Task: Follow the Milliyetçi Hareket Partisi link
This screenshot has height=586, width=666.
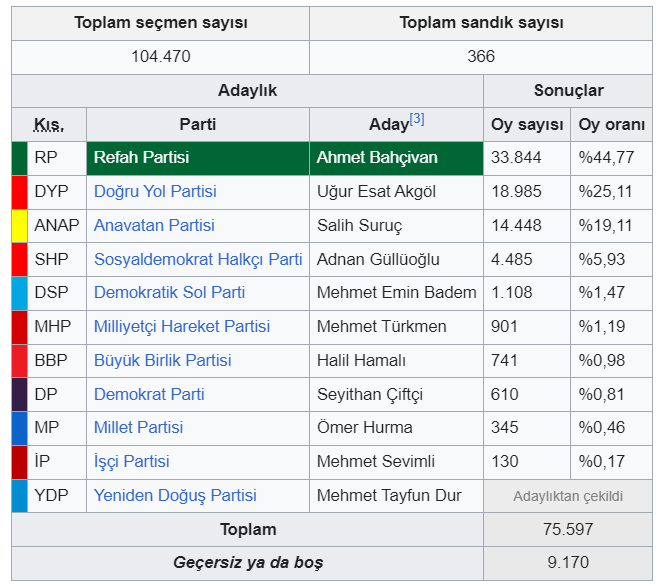Action: 182,327
